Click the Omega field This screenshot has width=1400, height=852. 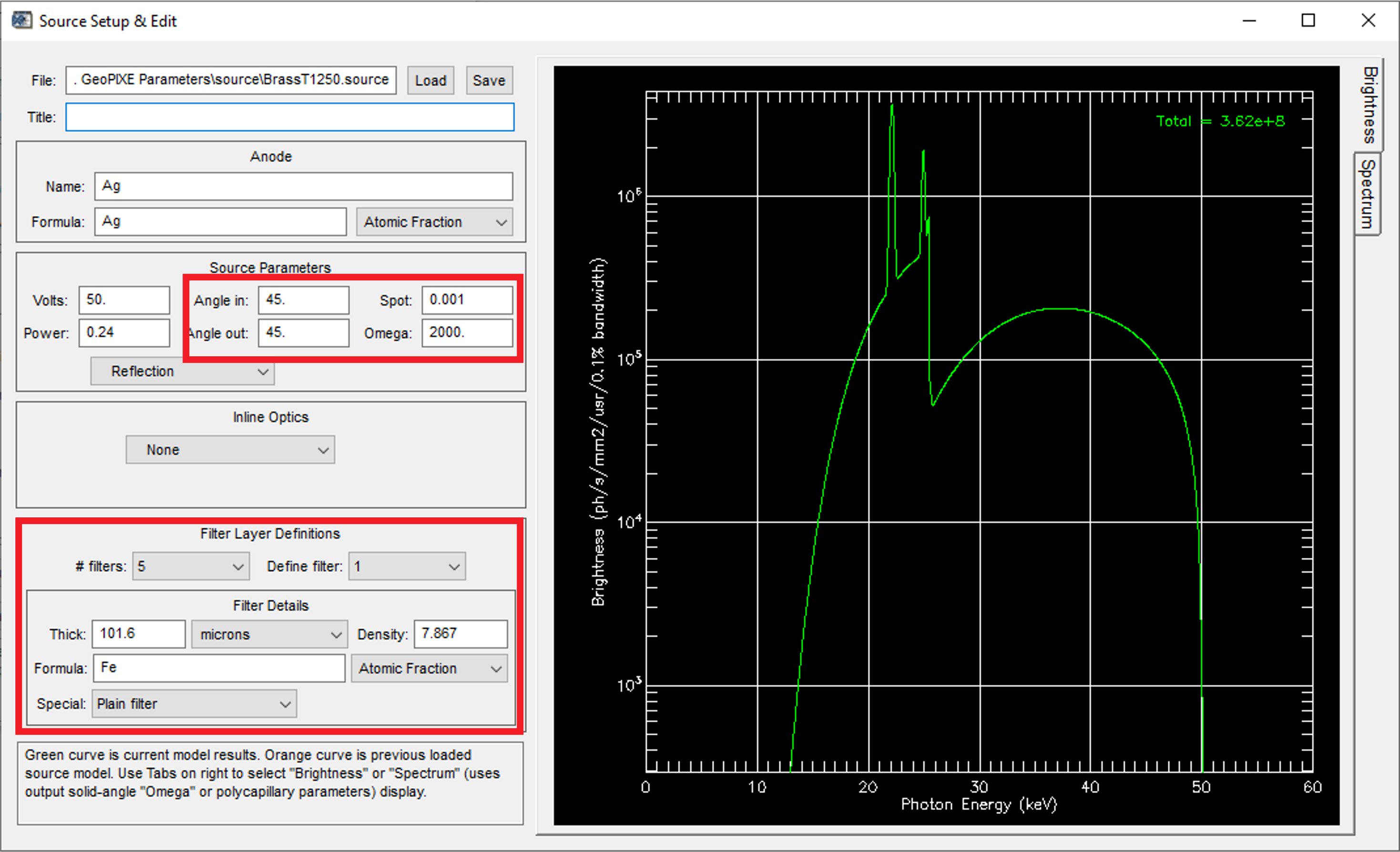467,332
